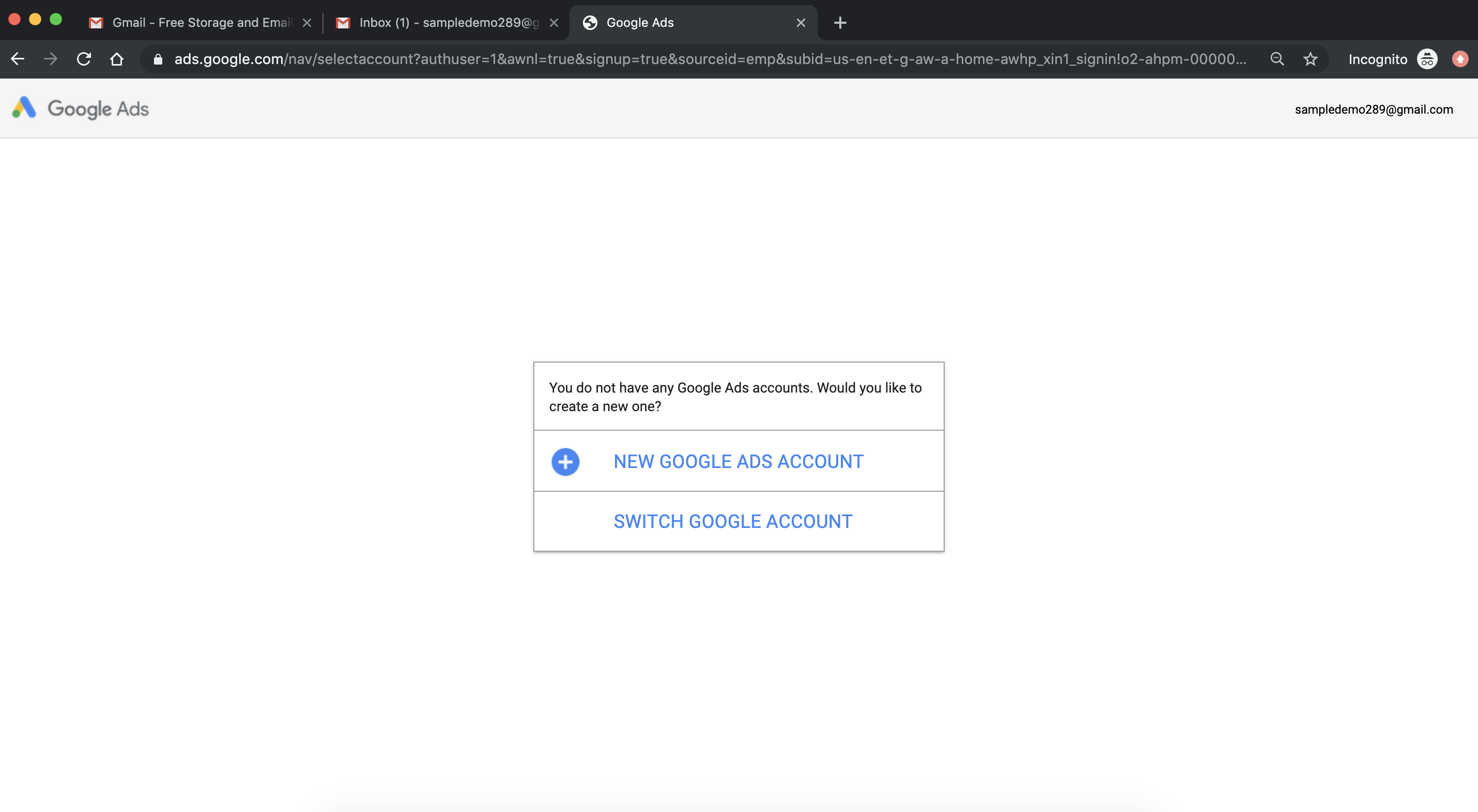Open sampledemo289@gmail.com account menu

[x=1374, y=109]
